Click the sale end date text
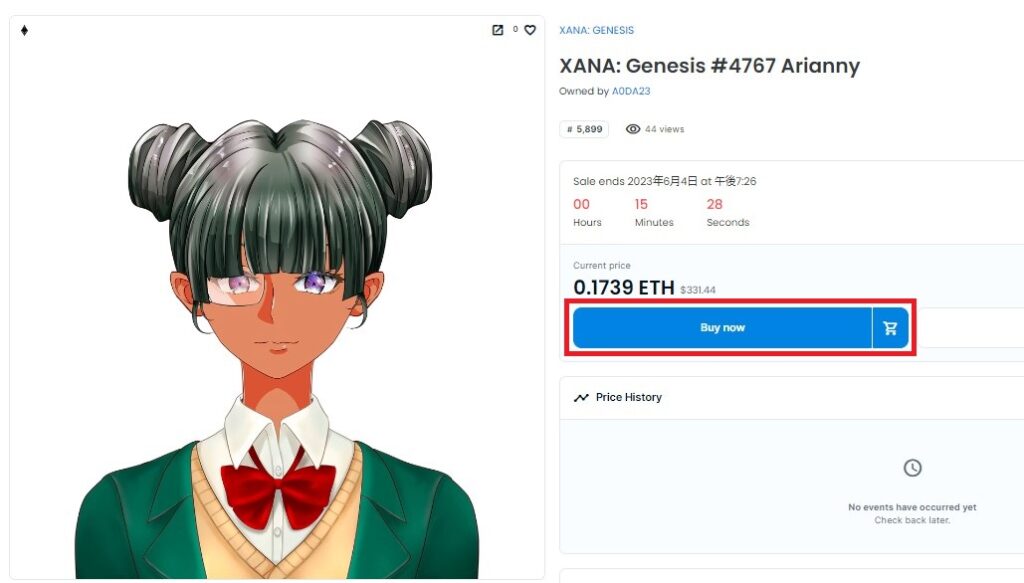The height and width of the screenshot is (583, 1024). click(x=665, y=181)
